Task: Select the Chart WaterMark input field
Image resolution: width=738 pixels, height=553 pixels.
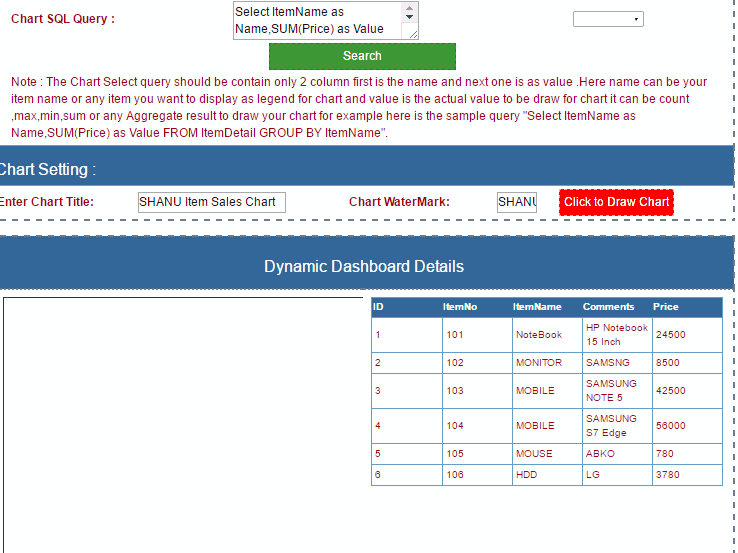Action: [516, 202]
